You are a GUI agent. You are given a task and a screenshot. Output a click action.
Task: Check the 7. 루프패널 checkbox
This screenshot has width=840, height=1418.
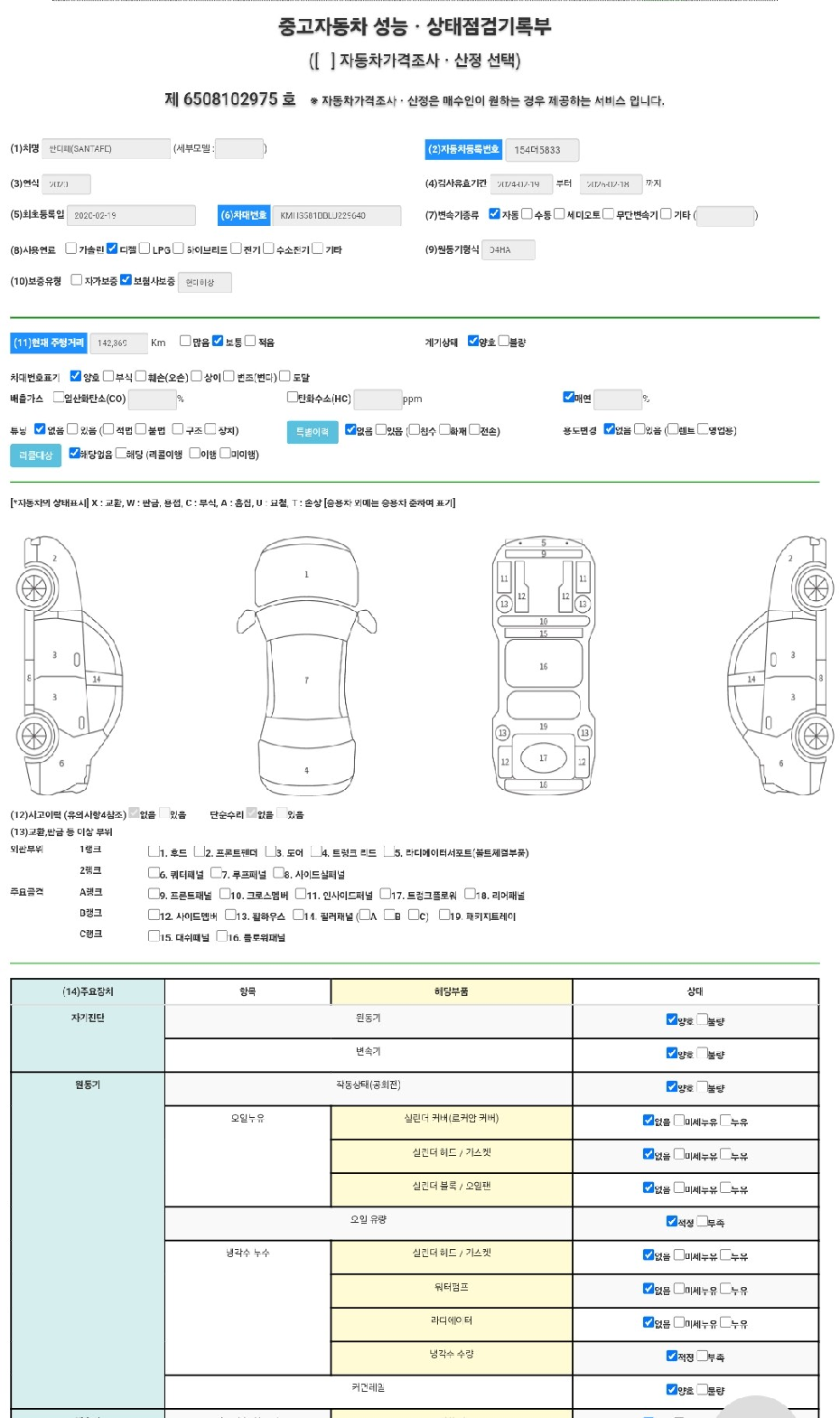click(x=216, y=873)
